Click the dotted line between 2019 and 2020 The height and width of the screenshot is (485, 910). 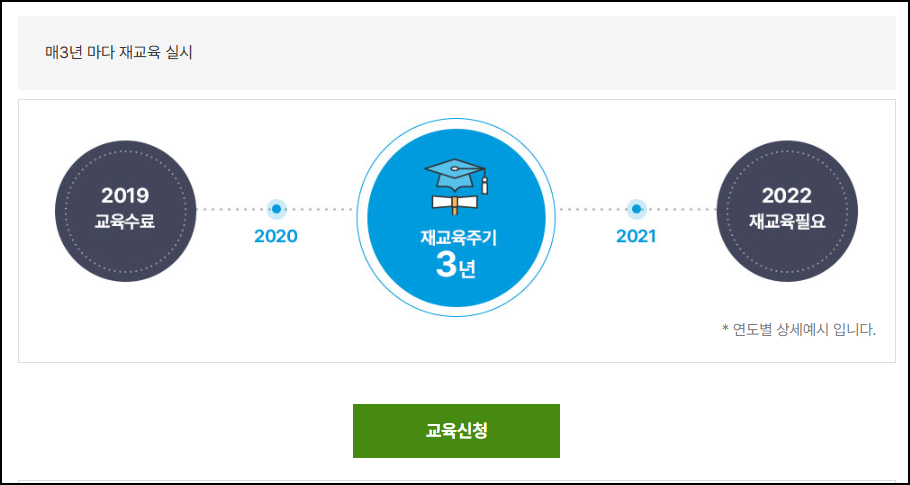[x=232, y=209]
